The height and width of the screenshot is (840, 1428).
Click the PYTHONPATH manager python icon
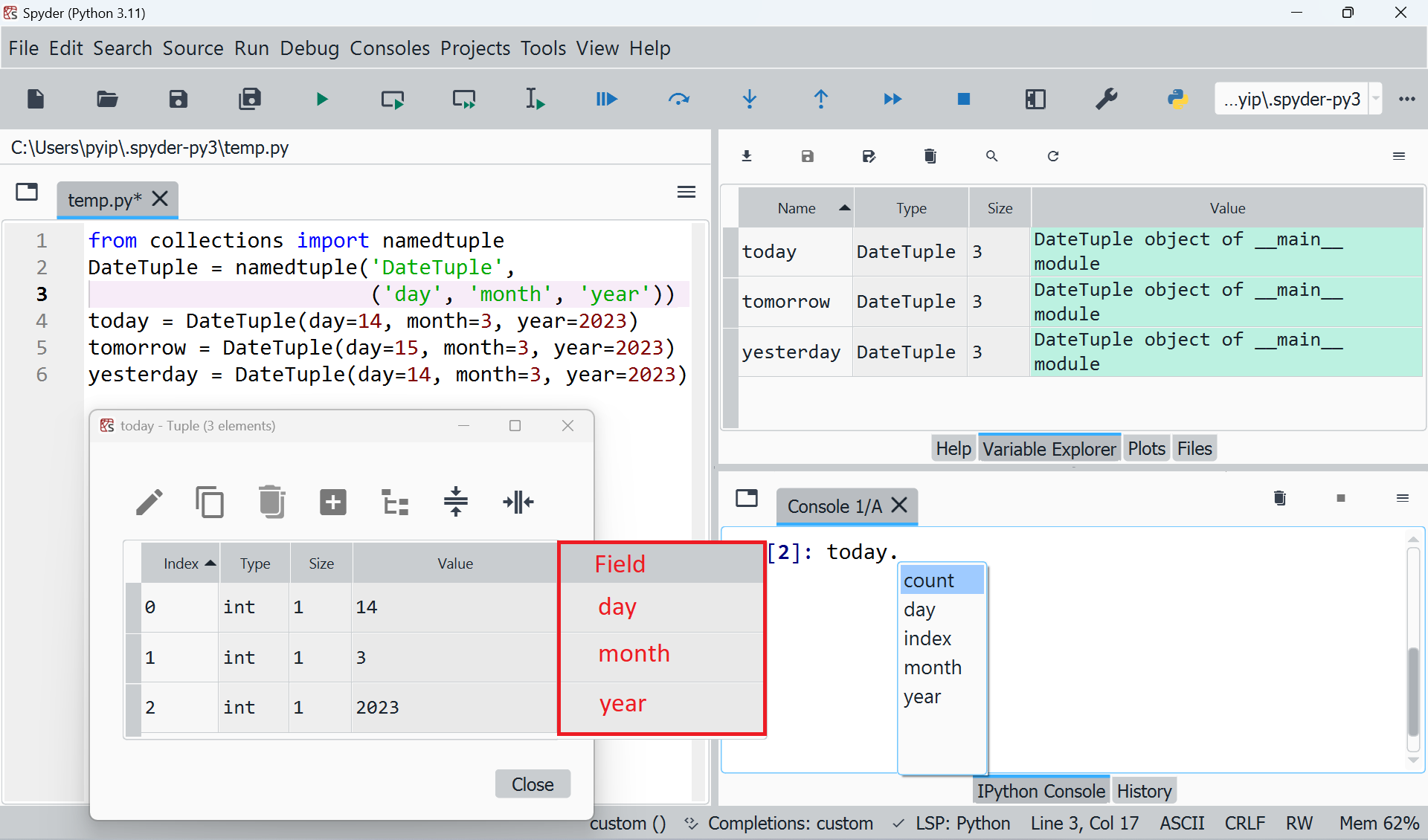(1177, 99)
